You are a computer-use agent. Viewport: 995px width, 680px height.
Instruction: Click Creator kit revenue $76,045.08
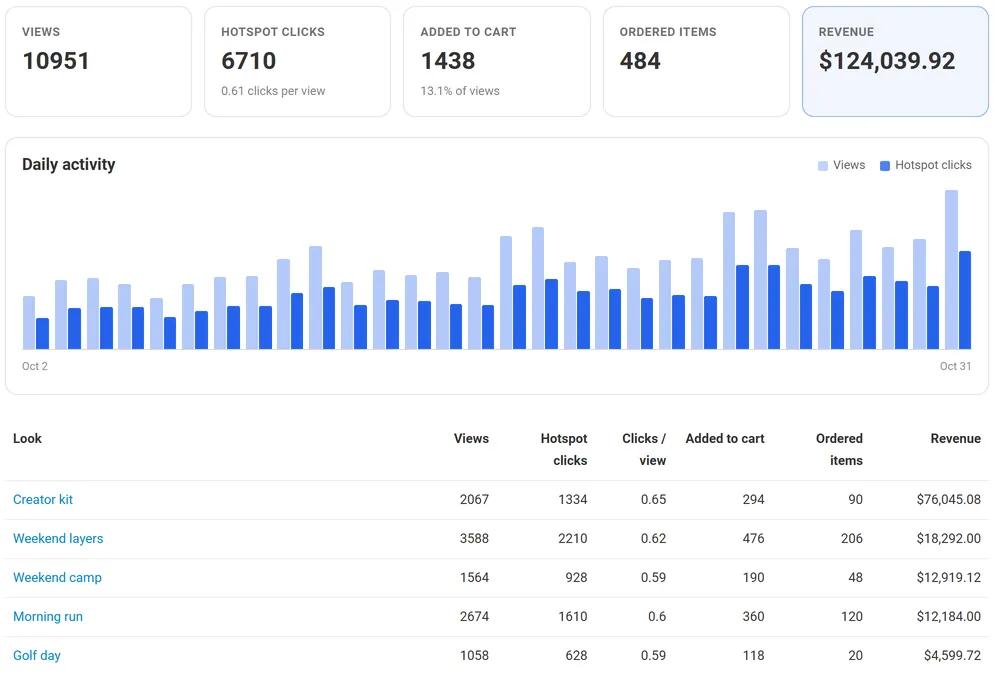tap(949, 499)
